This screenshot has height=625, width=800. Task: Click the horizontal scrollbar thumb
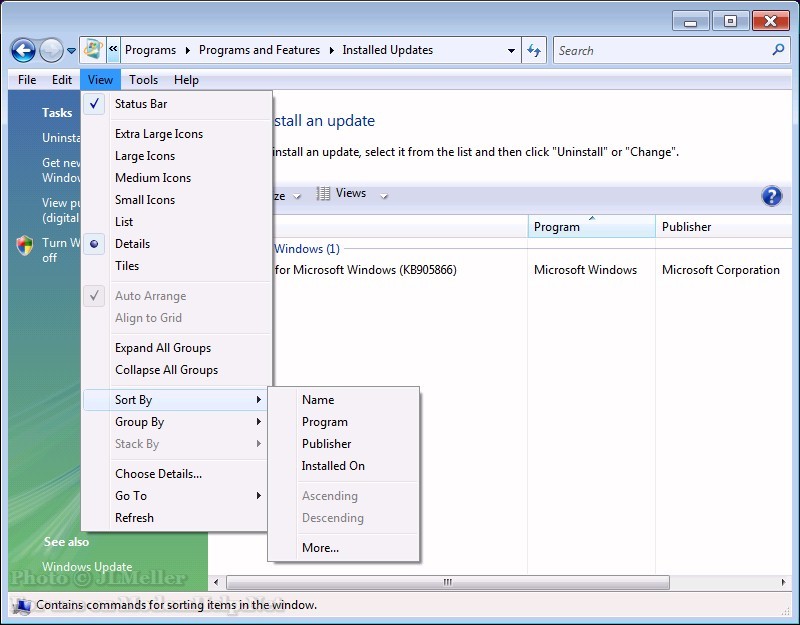point(447,582)
